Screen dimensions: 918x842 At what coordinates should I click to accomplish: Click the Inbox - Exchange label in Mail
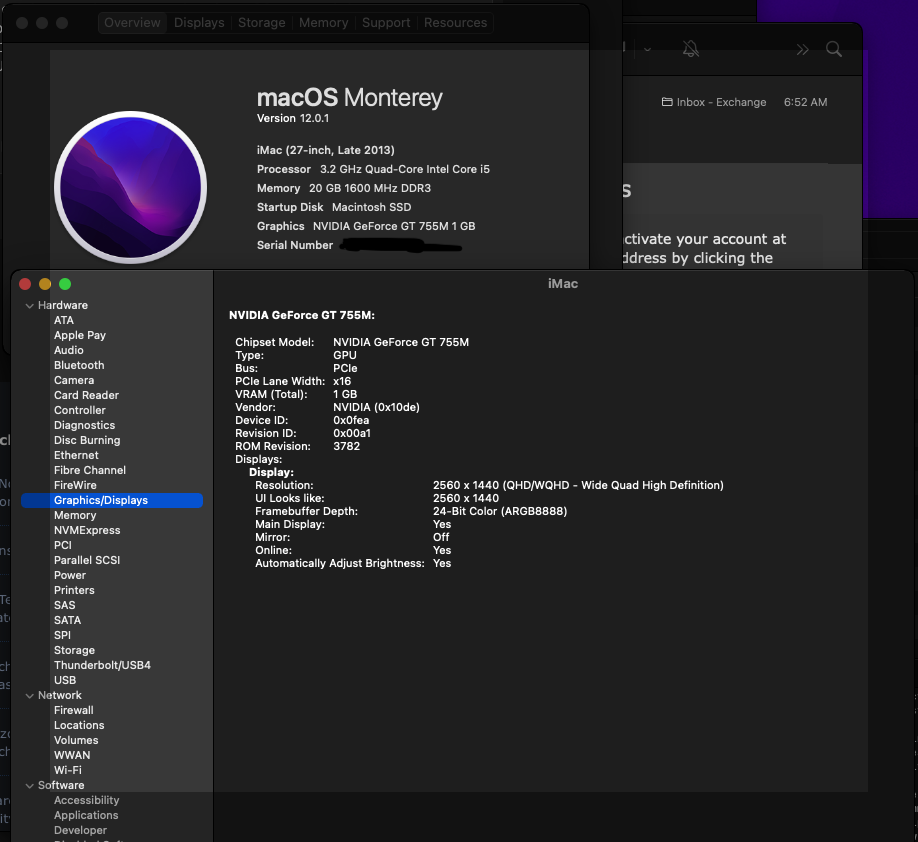tap(721, 102)
